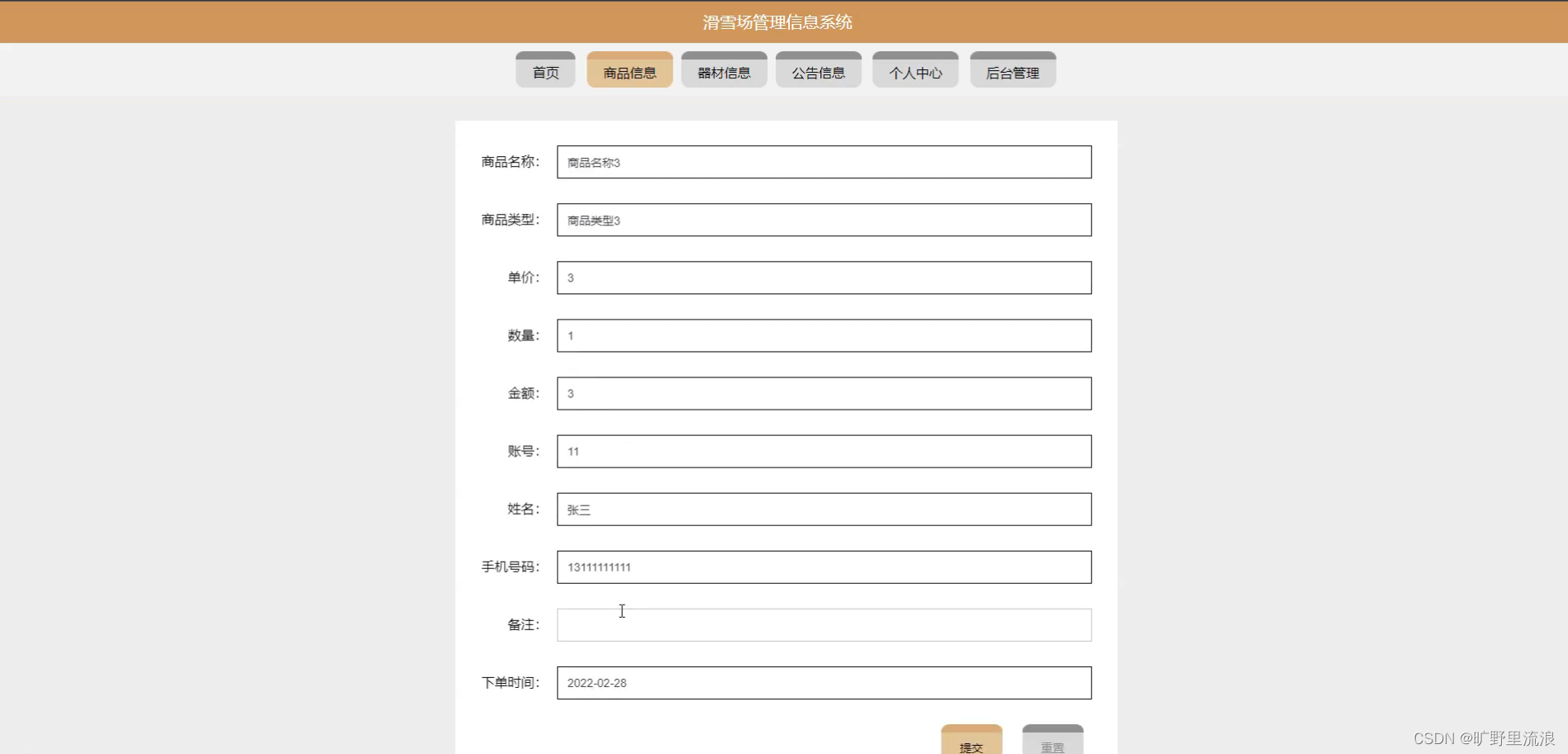Image resolution: width=1568 pixels, height=754 pixels.
Task: Click the 提交 submit button
Action: [972, 744]
